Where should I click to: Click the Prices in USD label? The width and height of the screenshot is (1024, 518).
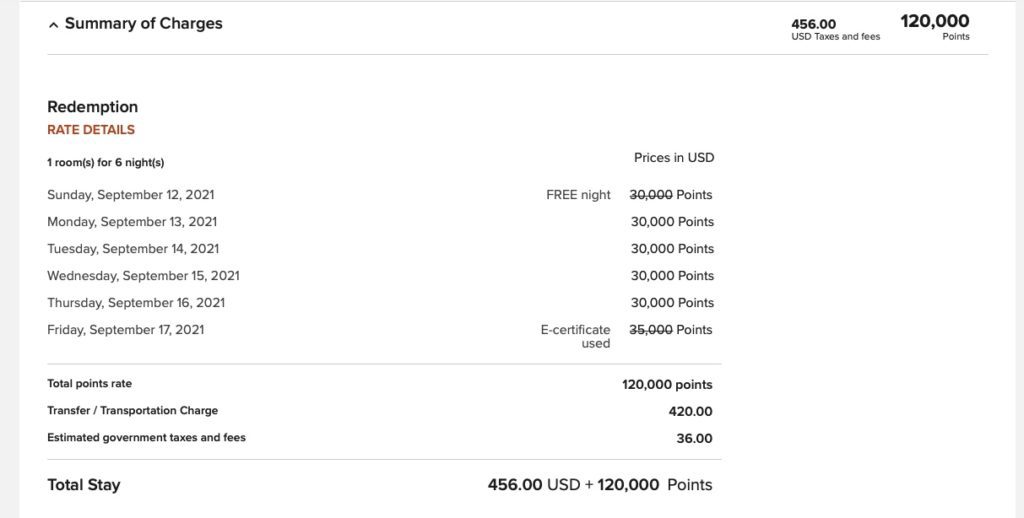coord(674,158)
